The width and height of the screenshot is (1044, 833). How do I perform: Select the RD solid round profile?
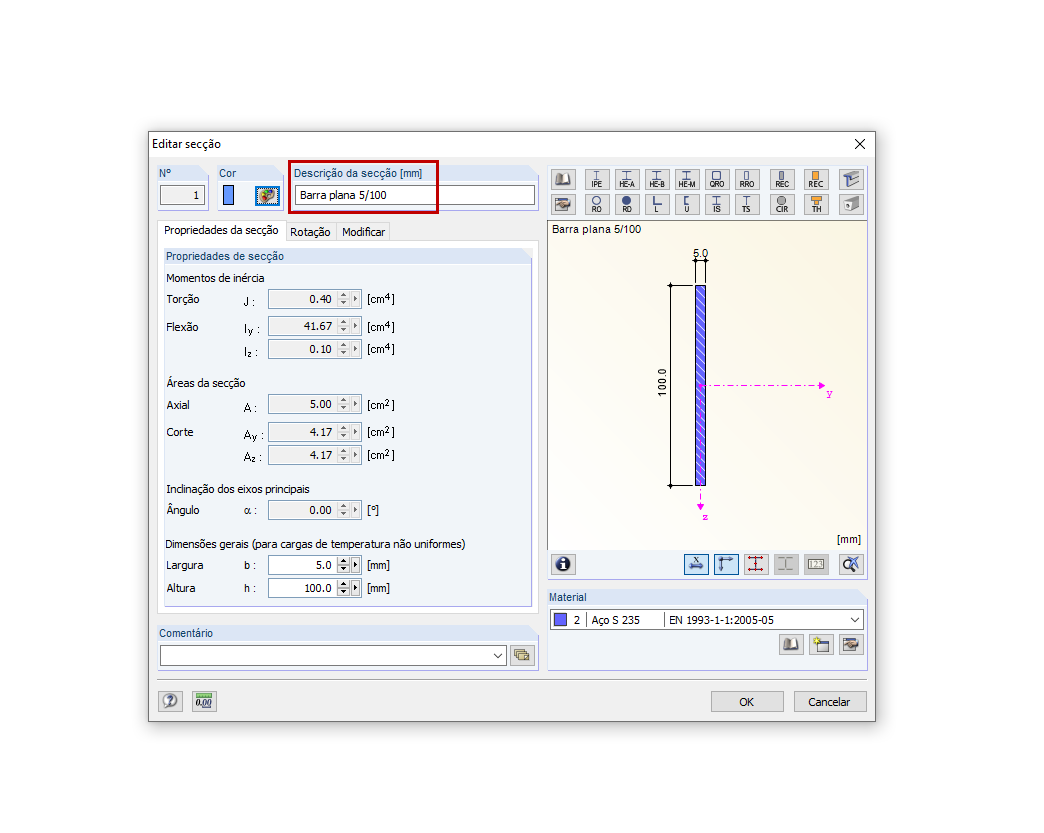tap(627, 204)
